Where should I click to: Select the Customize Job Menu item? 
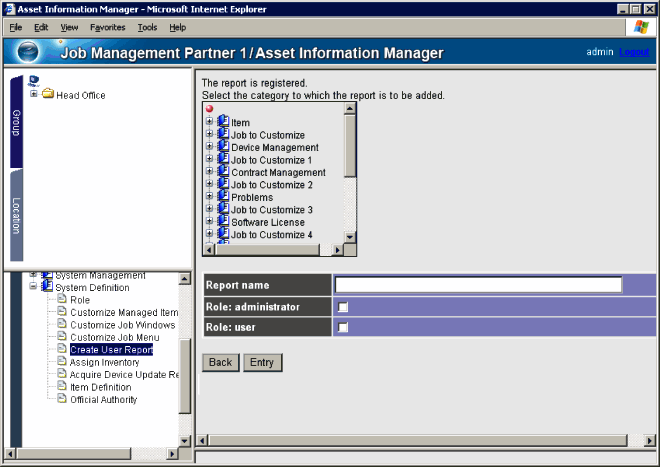[x=115, y=337]
